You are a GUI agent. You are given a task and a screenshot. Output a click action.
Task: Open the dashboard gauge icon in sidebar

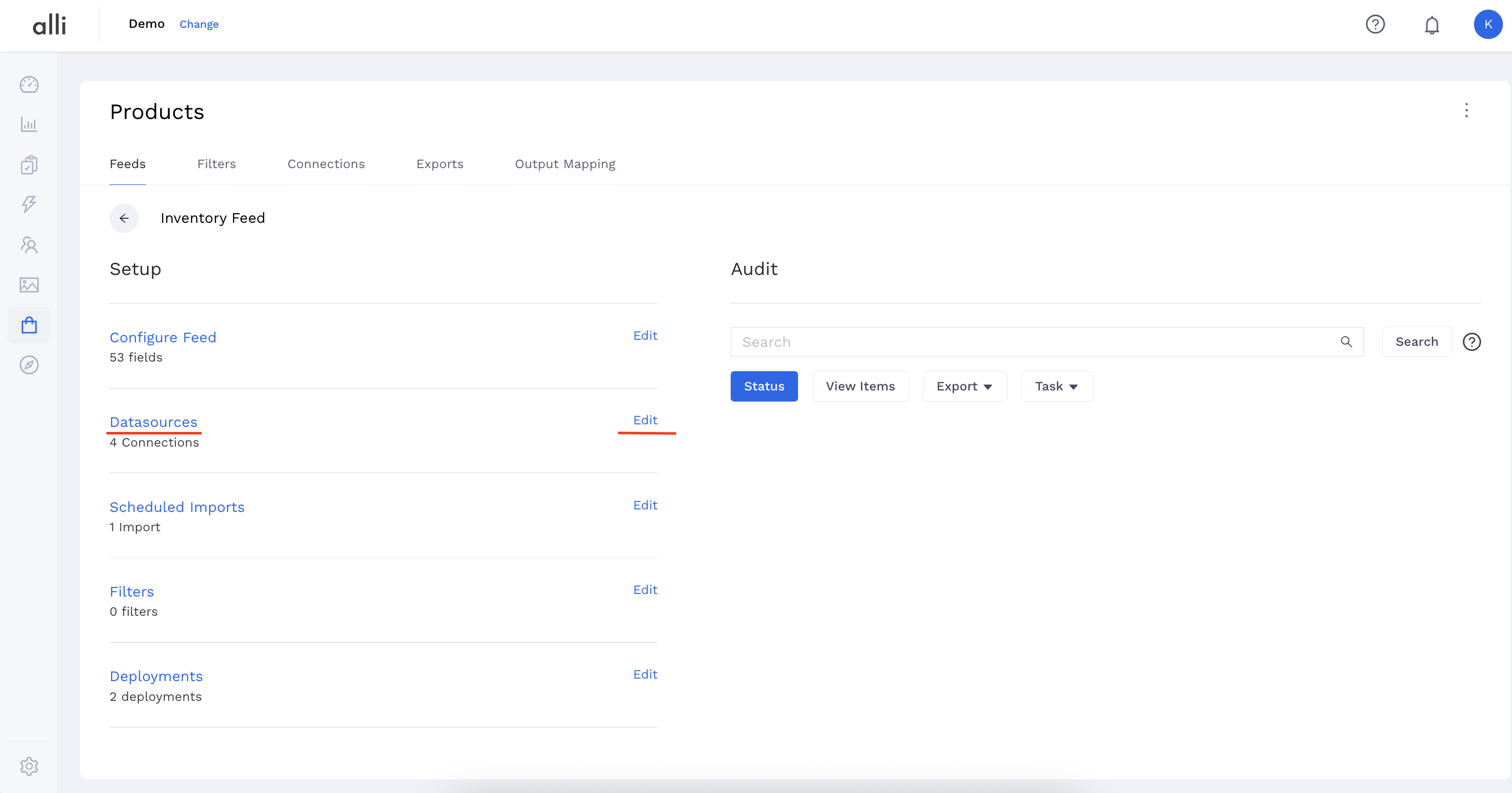pyautogui.click(x=29, y=85)
